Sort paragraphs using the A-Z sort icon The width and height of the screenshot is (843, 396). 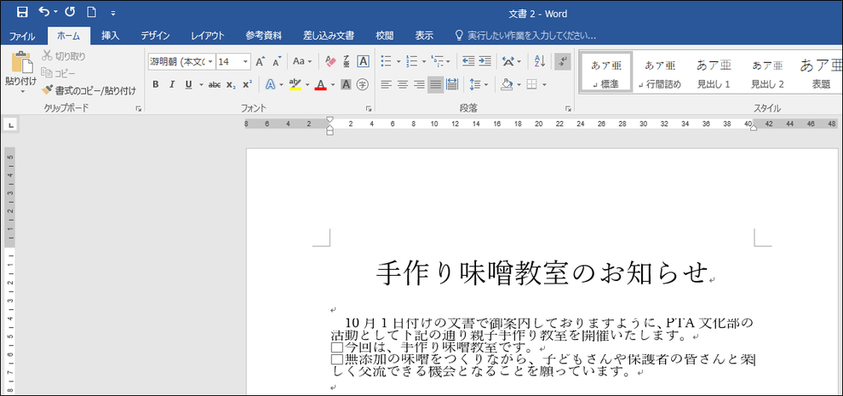click(x=540, y=61)
